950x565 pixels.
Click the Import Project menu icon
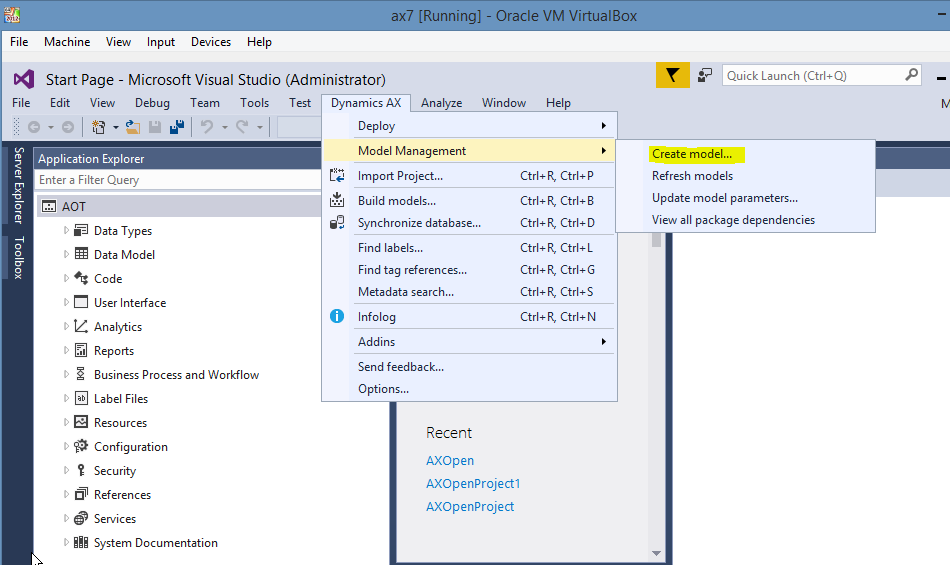337,176
